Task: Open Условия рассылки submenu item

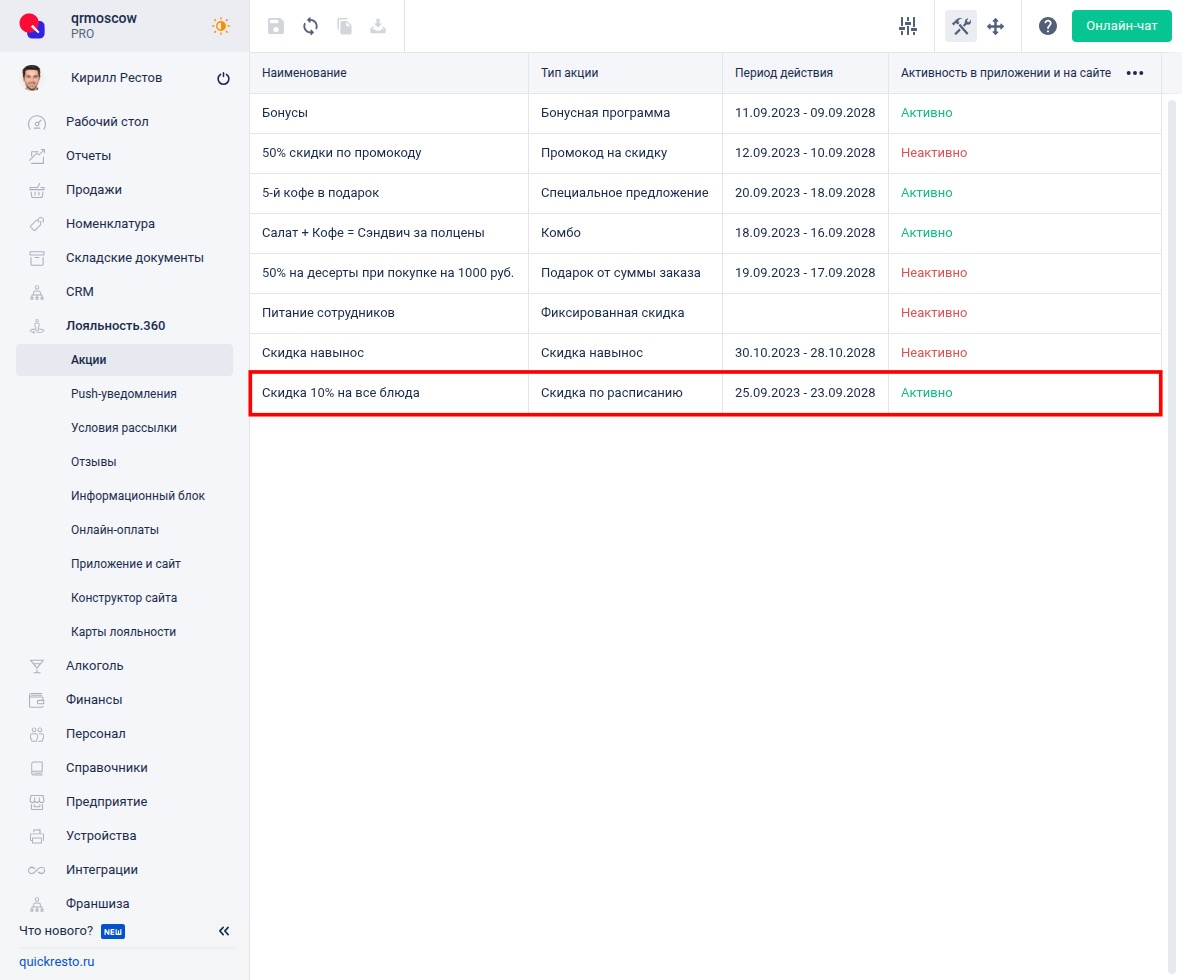Action: tap(124, 427)
